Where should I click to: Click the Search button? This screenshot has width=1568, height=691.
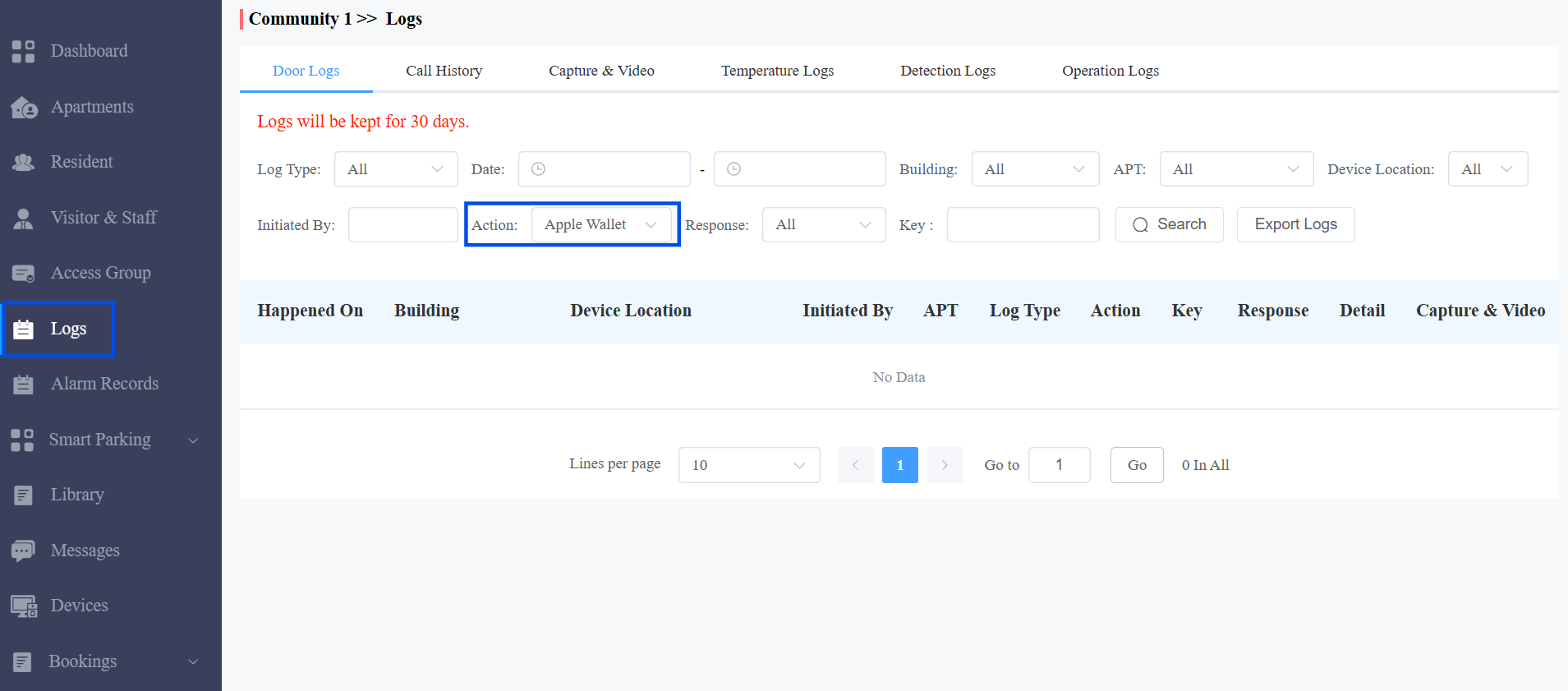coord(1170,224)
